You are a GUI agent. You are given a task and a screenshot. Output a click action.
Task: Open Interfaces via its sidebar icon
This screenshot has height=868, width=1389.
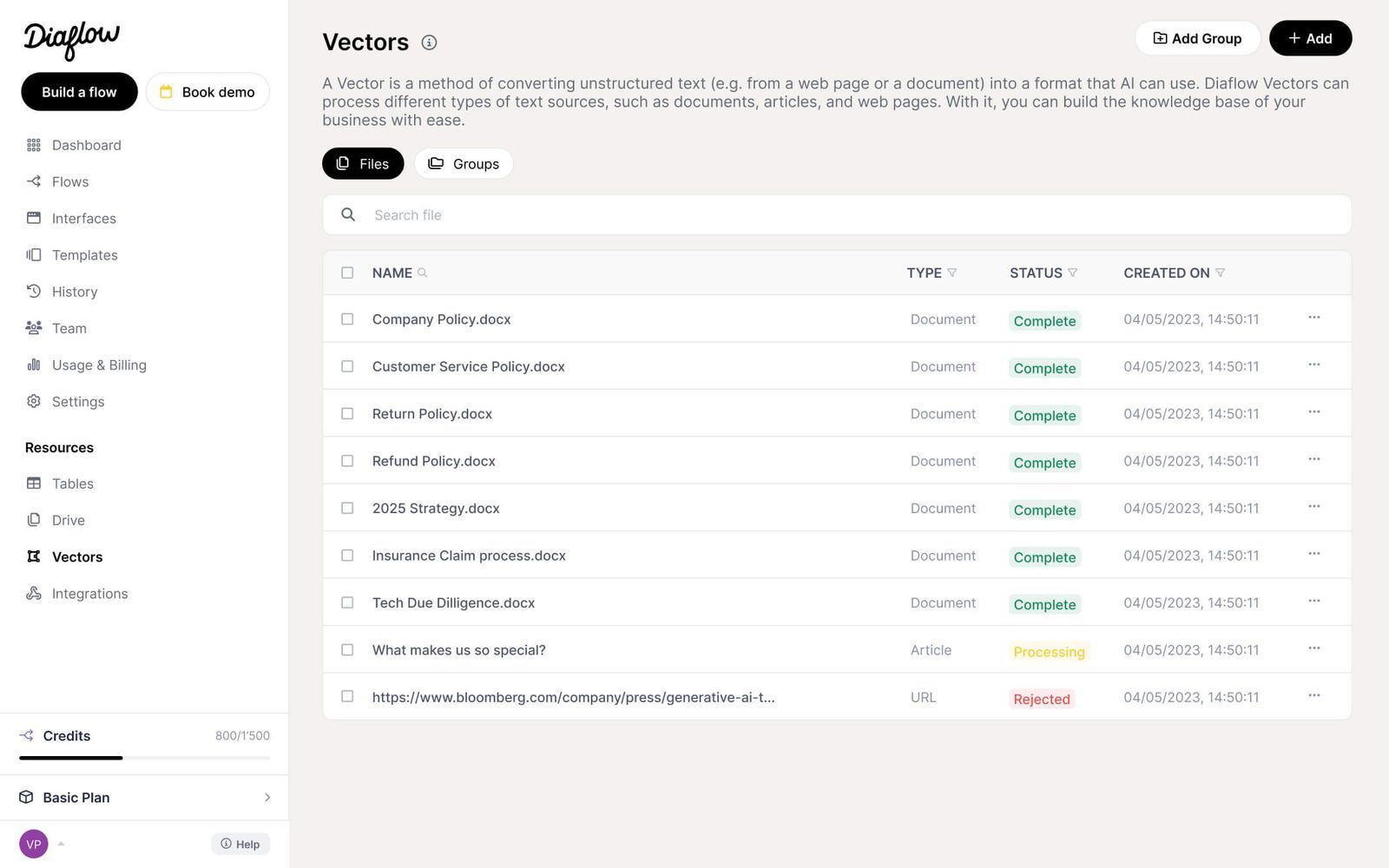pos(34,218)
